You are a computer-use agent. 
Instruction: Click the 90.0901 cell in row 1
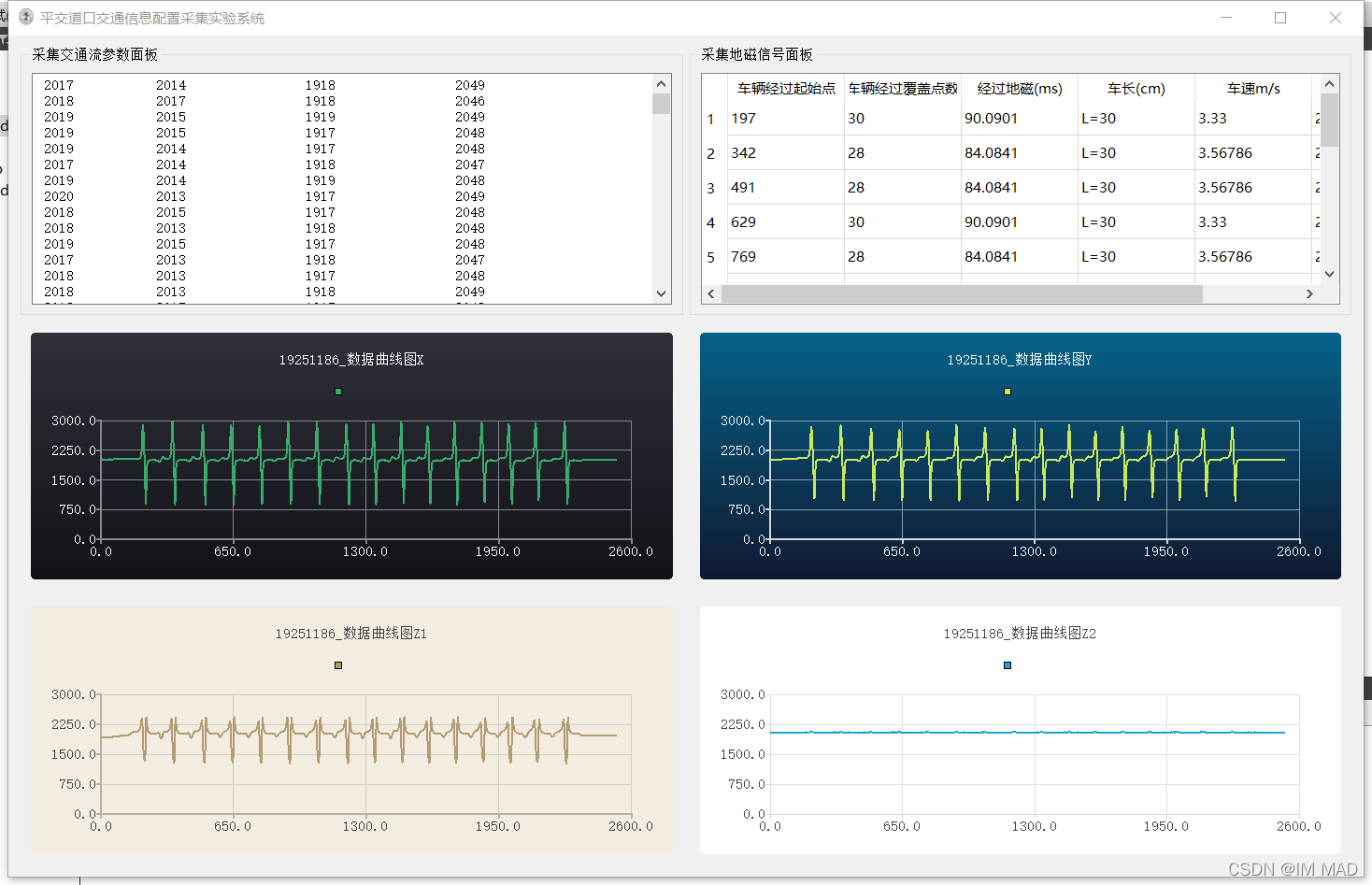(1020, 119)
